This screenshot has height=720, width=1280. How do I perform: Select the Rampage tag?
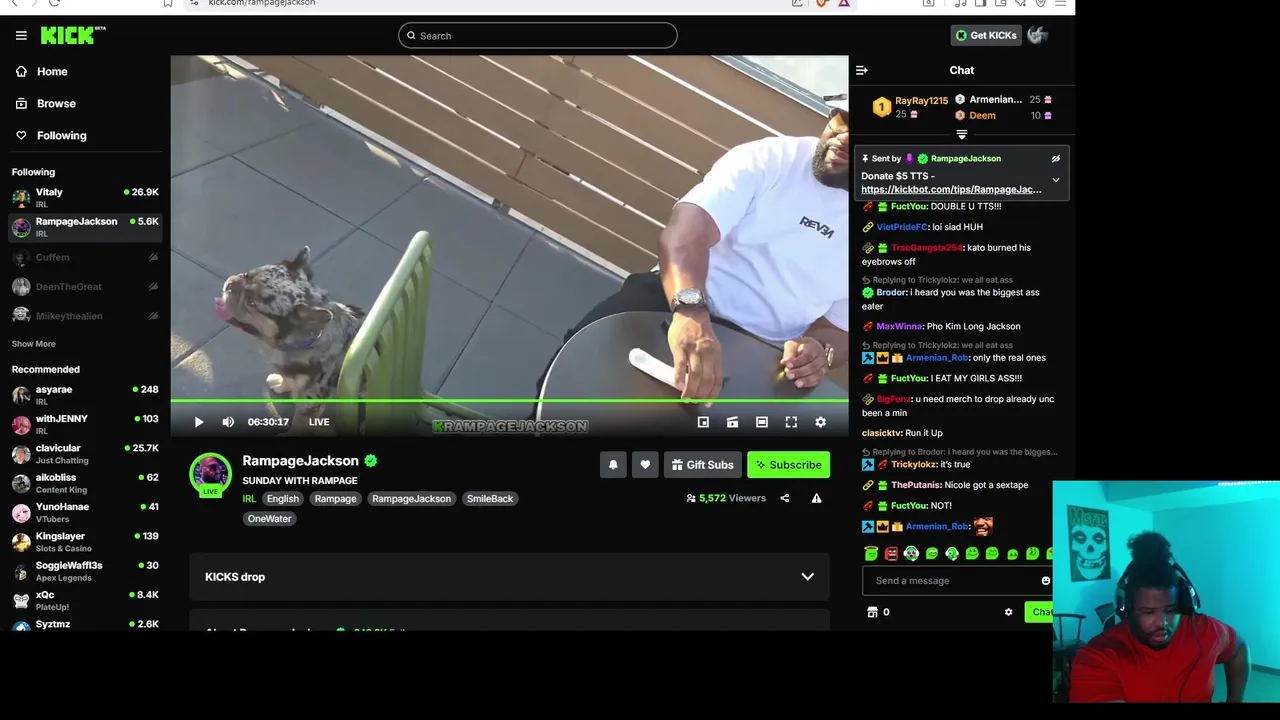[x=335, y=498]
